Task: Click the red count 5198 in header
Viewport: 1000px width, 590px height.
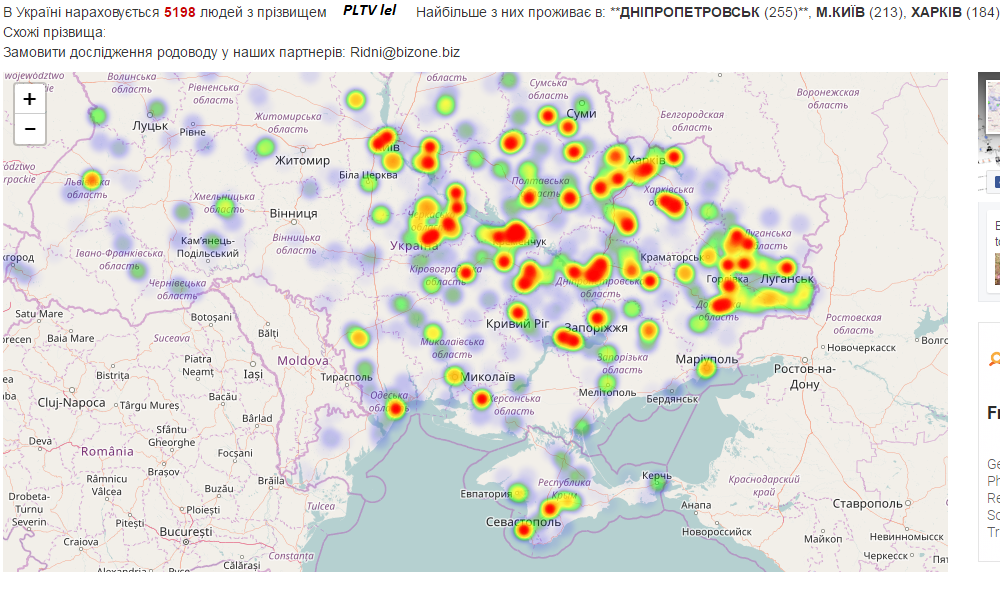Action: [180, 12]
